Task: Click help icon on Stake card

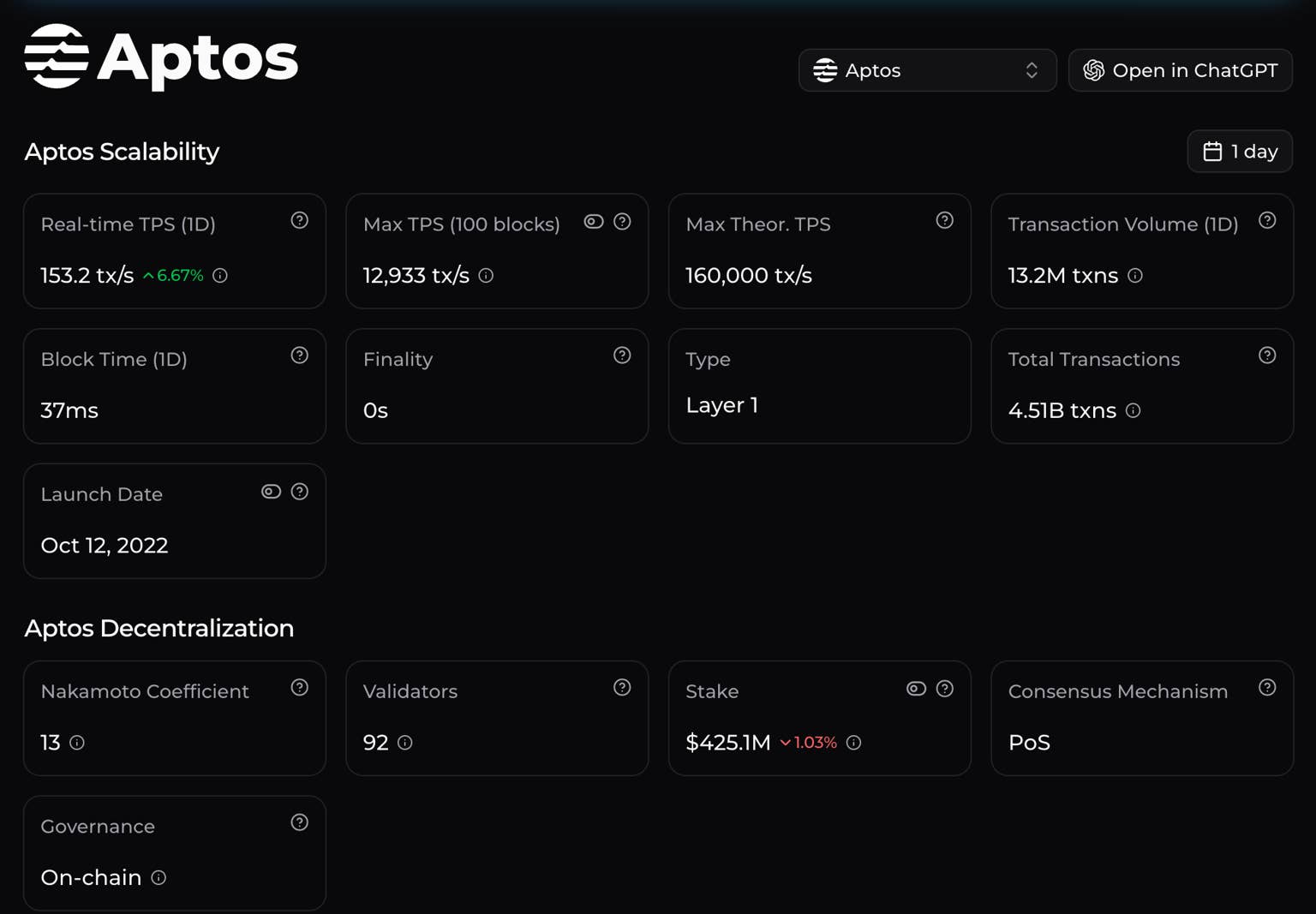Action: [x=944, y=689]
